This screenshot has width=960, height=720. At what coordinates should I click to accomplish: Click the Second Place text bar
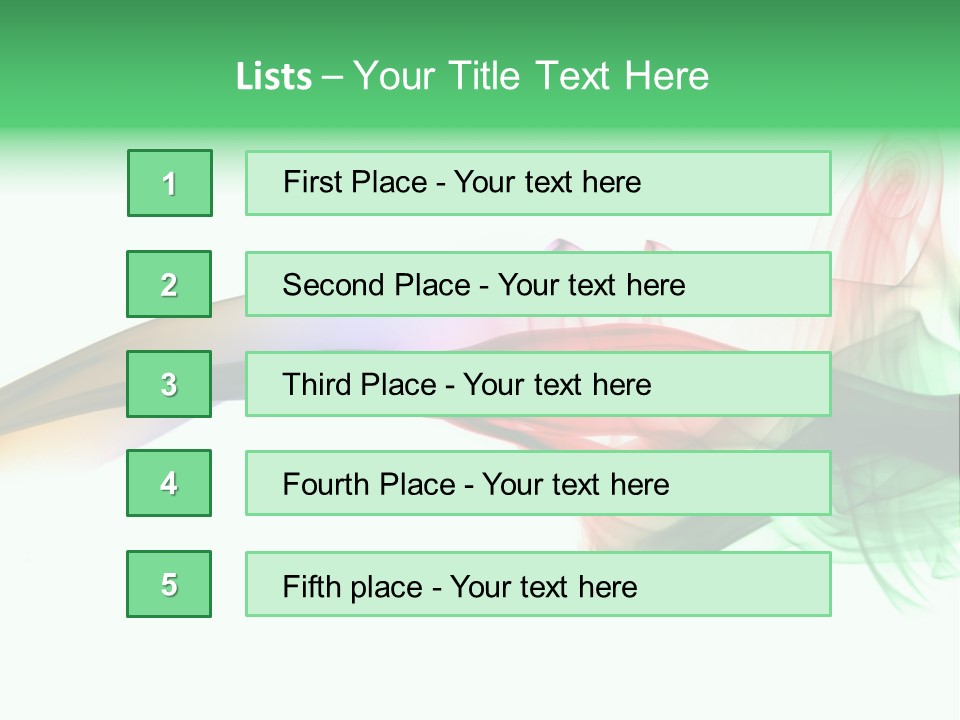click(538, 284)
